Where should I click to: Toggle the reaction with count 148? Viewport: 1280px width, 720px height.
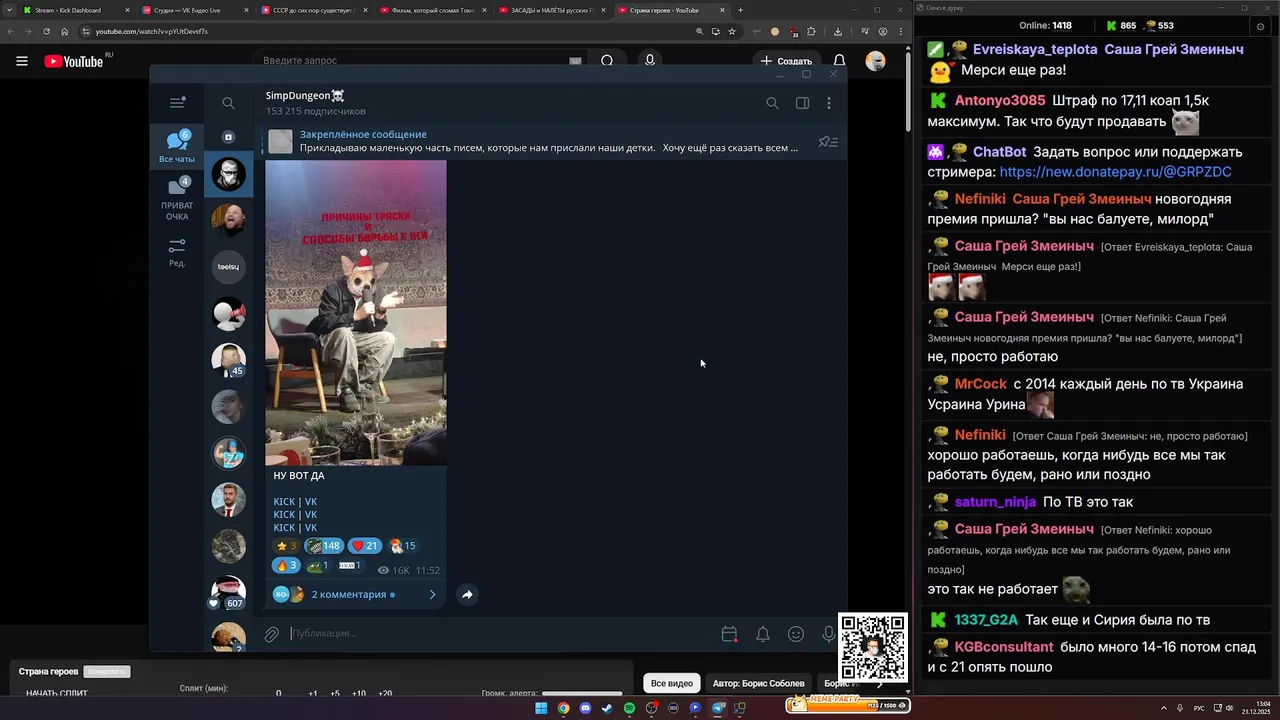[x=324, y=546]
